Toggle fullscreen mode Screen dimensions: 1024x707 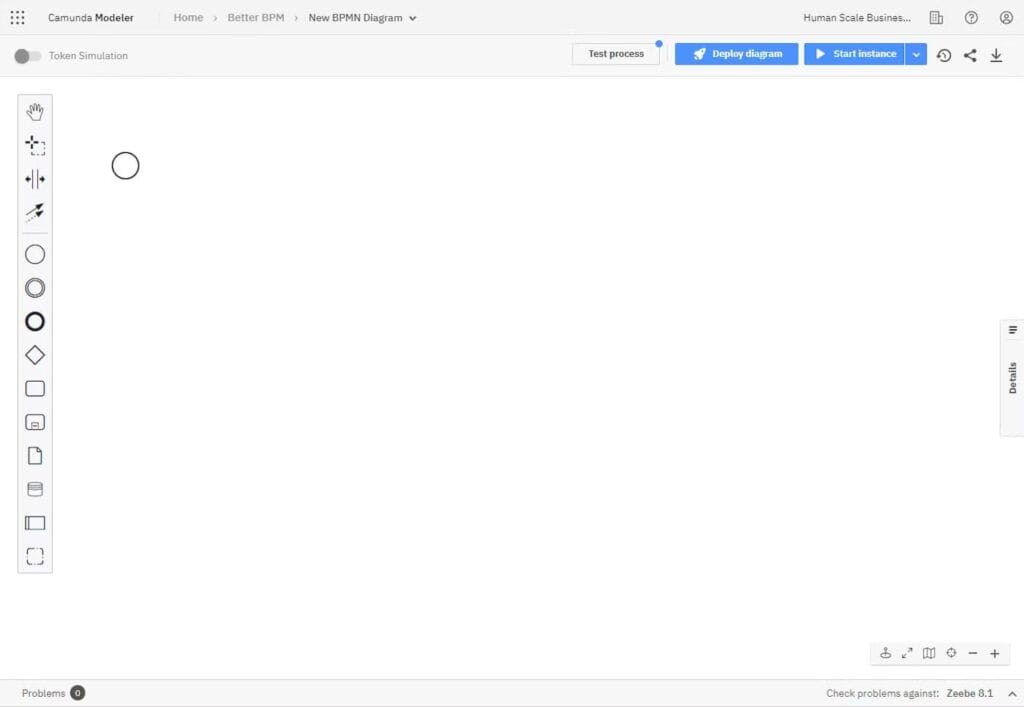pos(907,653)
